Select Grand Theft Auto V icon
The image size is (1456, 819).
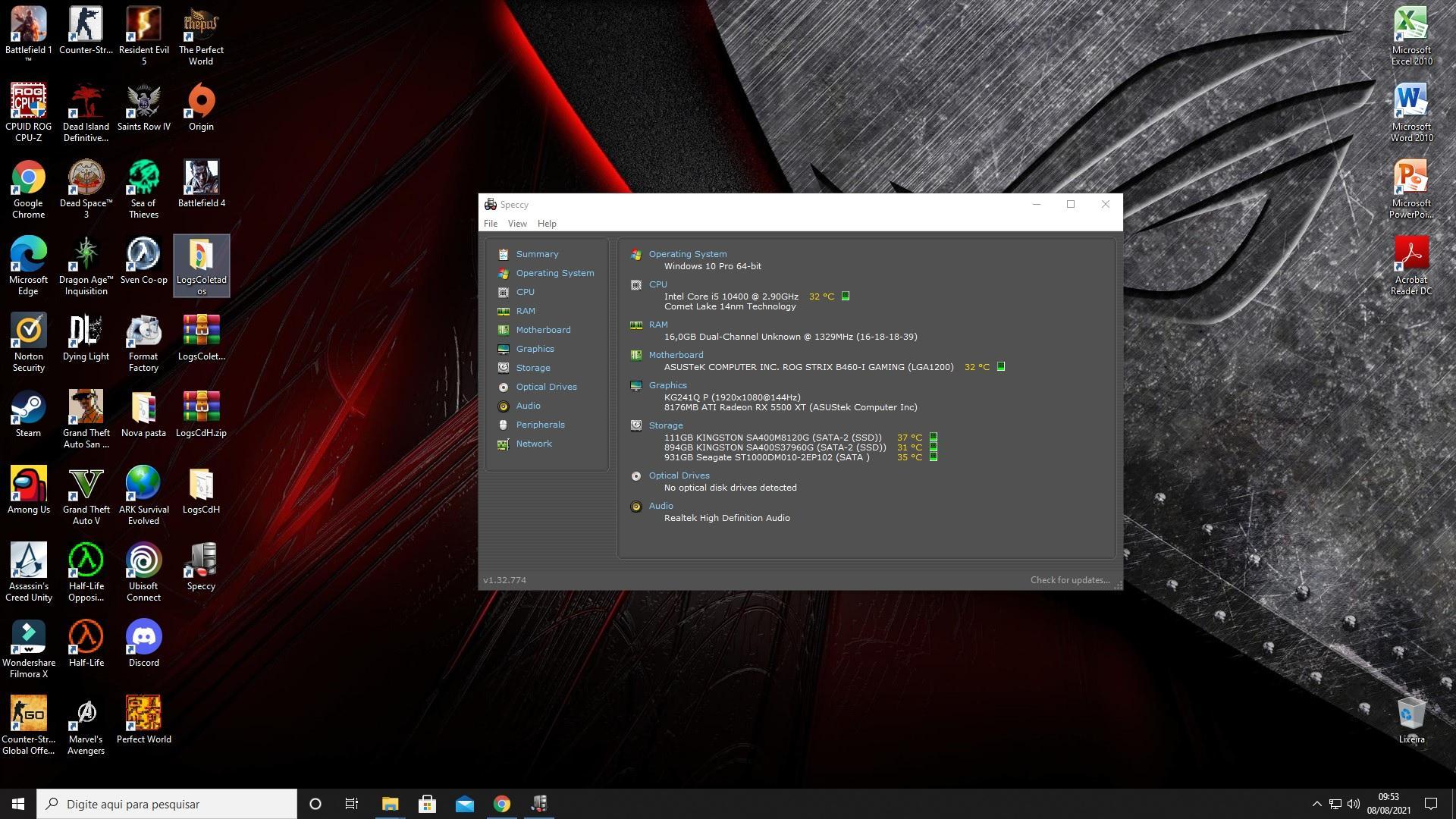(86, 494)
